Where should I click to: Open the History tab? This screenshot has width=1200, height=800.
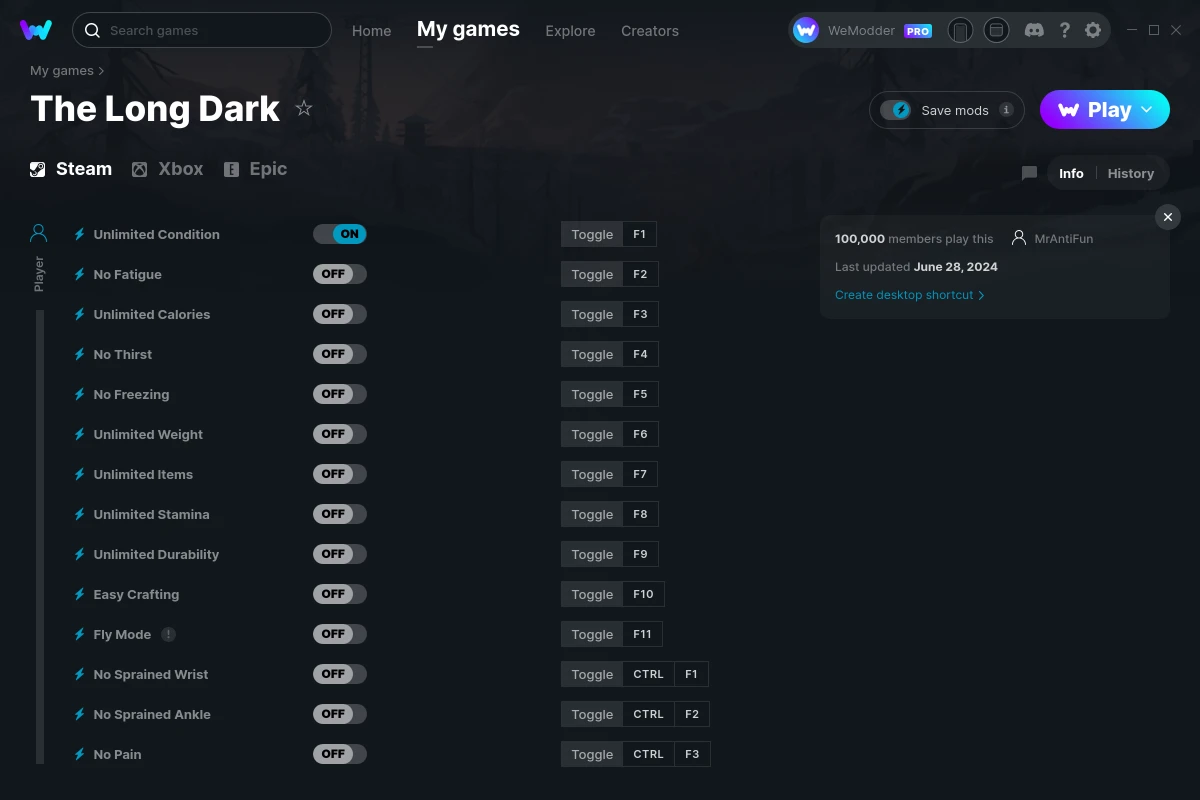[x=1130, y=173]
